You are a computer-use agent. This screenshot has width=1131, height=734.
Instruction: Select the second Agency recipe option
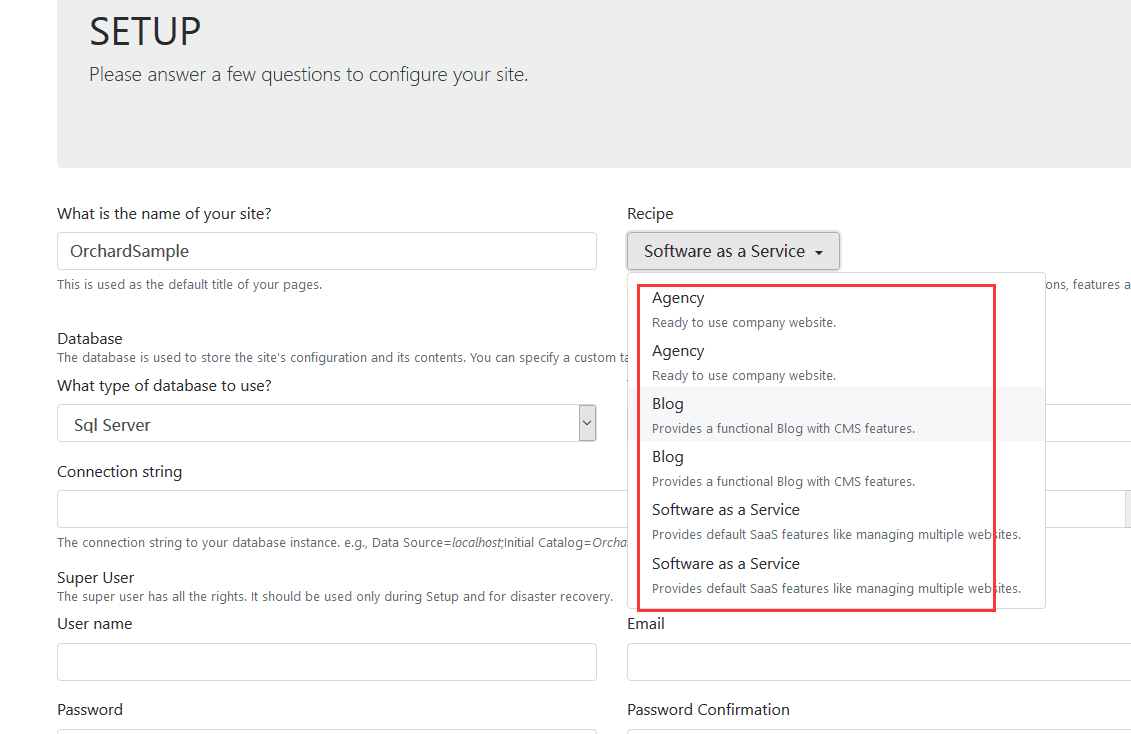coord(837,362)
